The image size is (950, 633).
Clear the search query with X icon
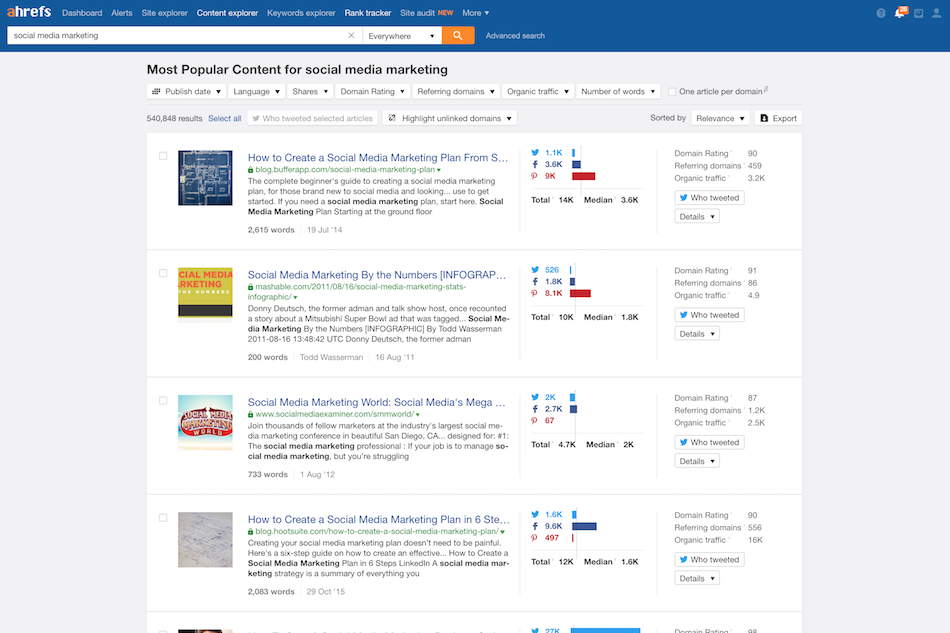[x=351, y=35]
